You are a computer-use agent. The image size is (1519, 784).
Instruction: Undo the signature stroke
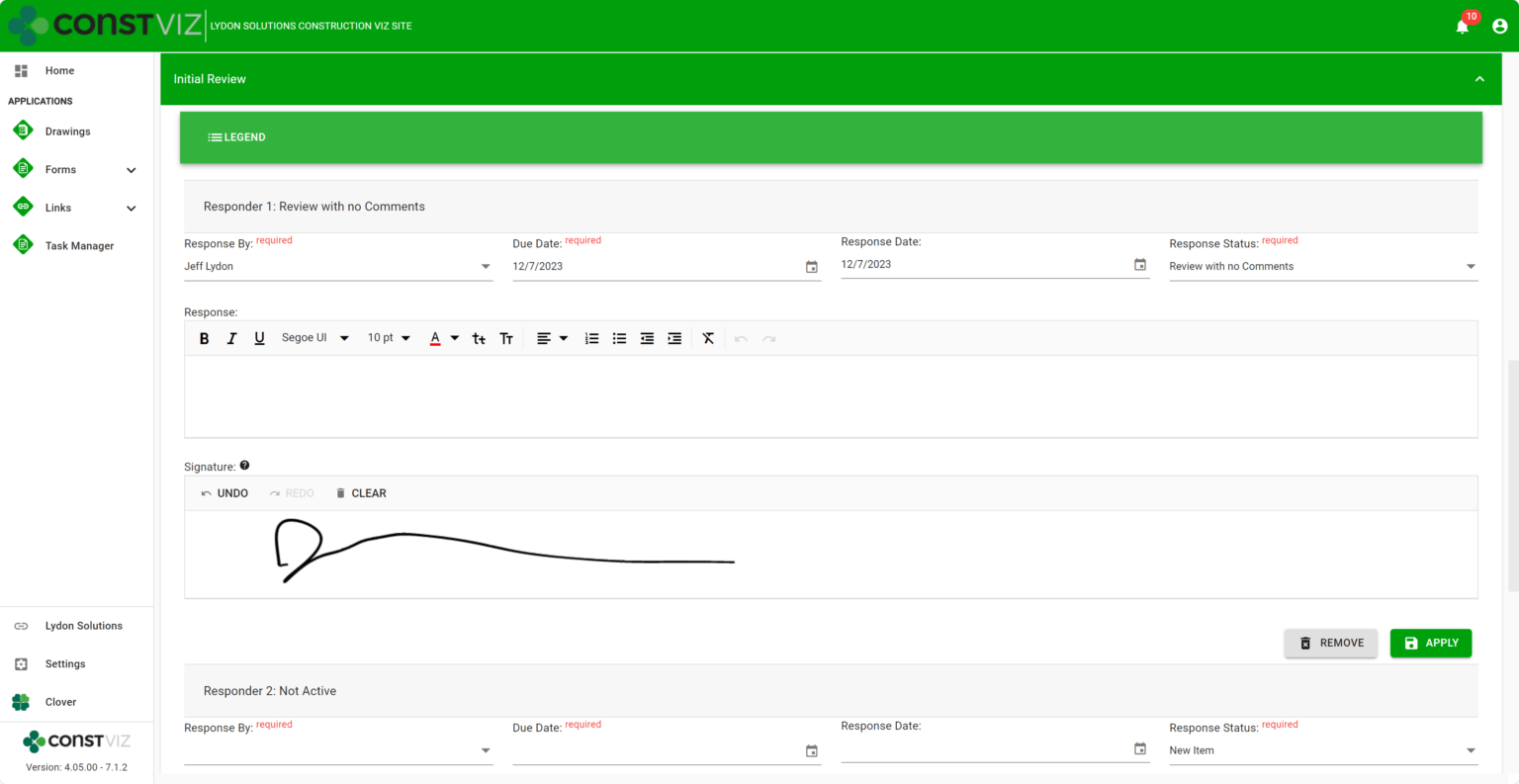point(224,492)
